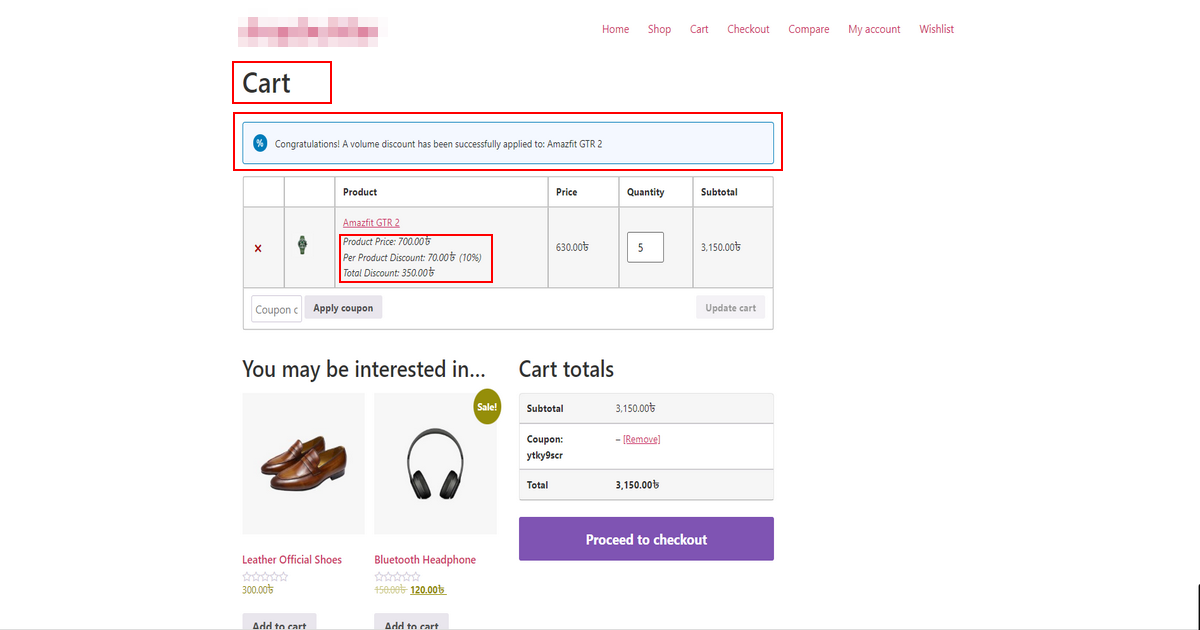This screenshot has height=630, width=1200.
Task: Proceed to checkout
Action: tap(646, 539)
